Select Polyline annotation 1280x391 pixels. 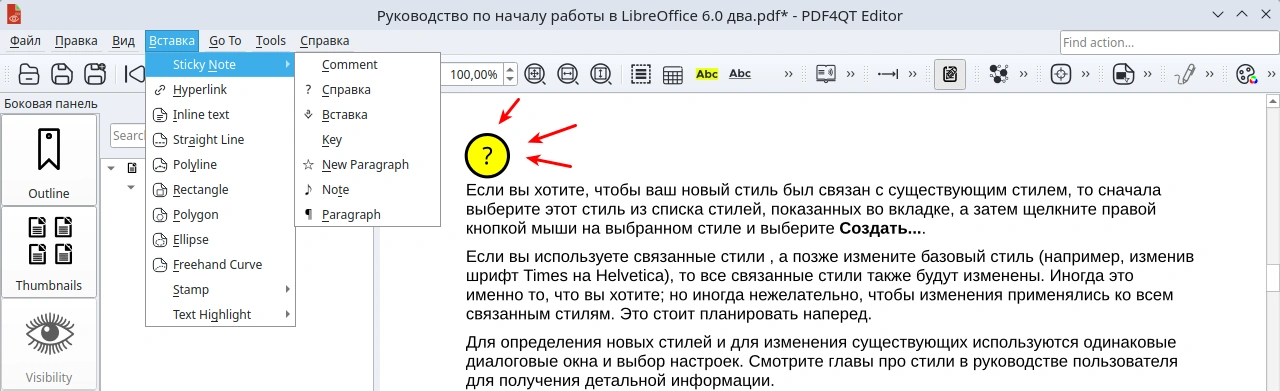[220, 165]
